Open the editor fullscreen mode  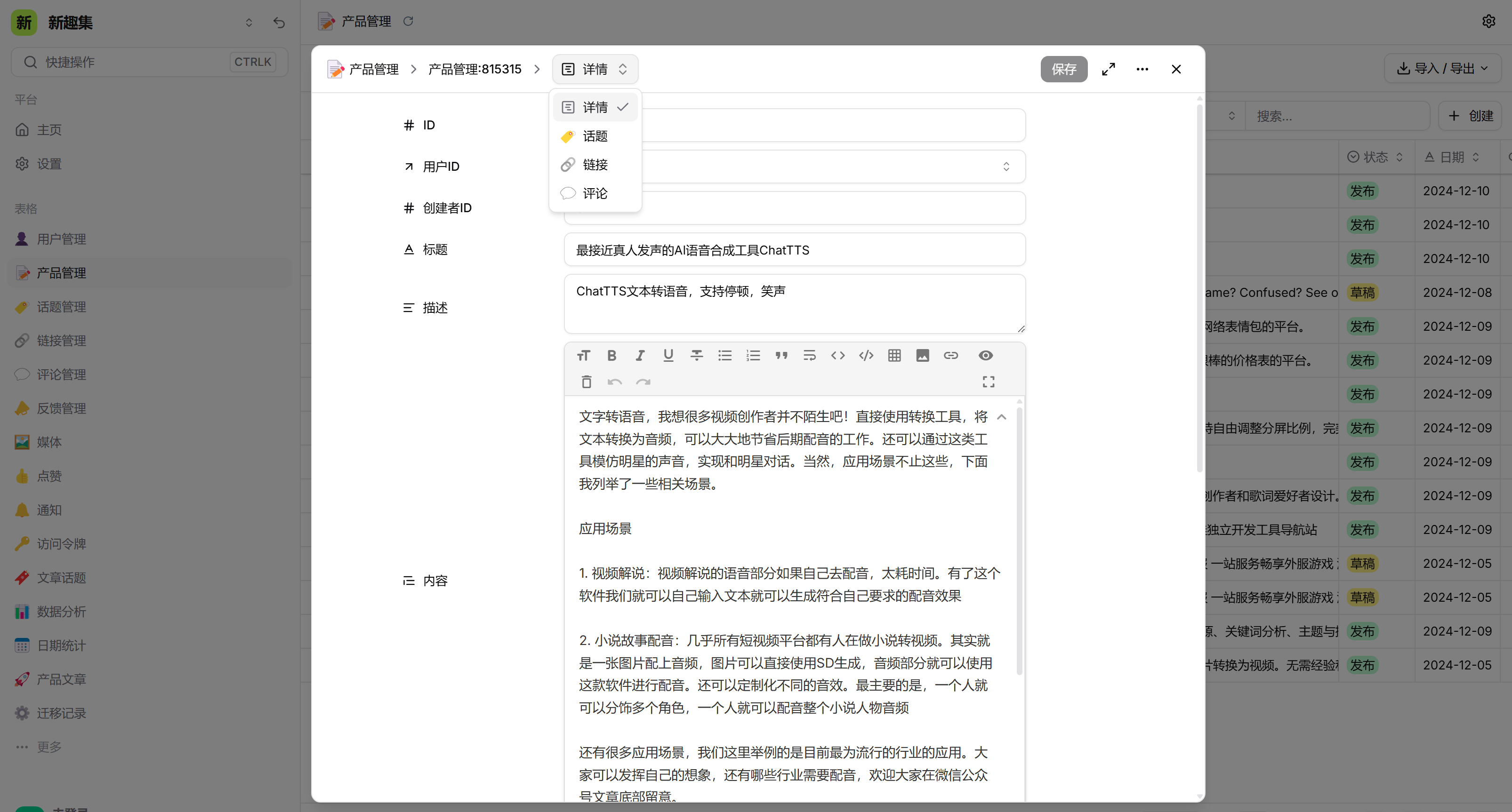tap(988, 382)
